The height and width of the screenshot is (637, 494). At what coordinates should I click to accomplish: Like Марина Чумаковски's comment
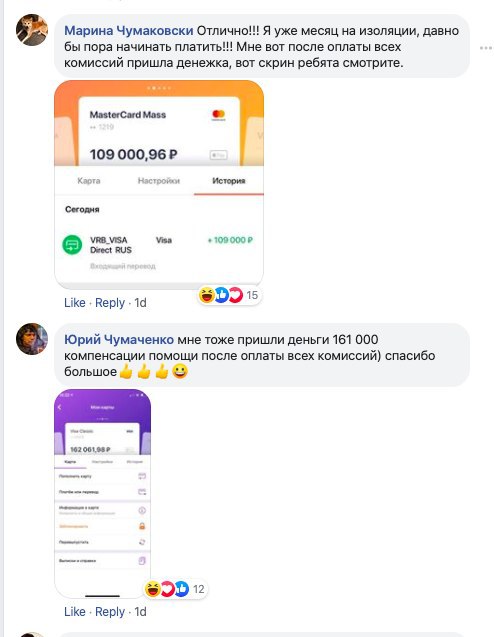[x=75, y=303]
